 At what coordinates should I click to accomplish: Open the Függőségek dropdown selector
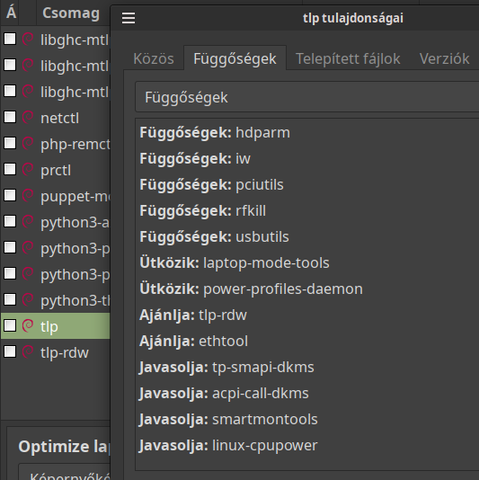pos(307,97)
